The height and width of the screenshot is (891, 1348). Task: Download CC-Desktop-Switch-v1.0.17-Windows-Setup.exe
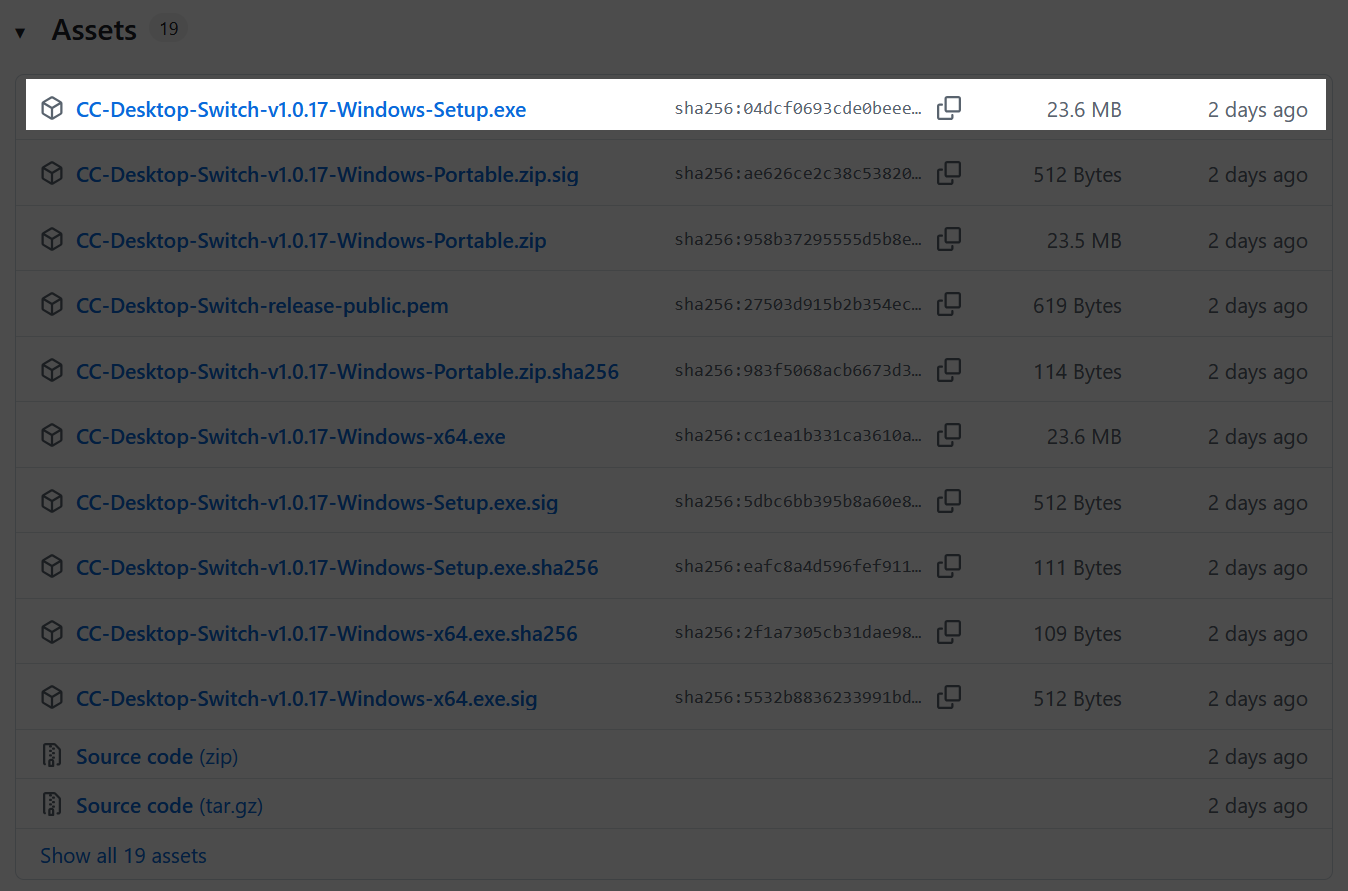click(x=301, y=109)
